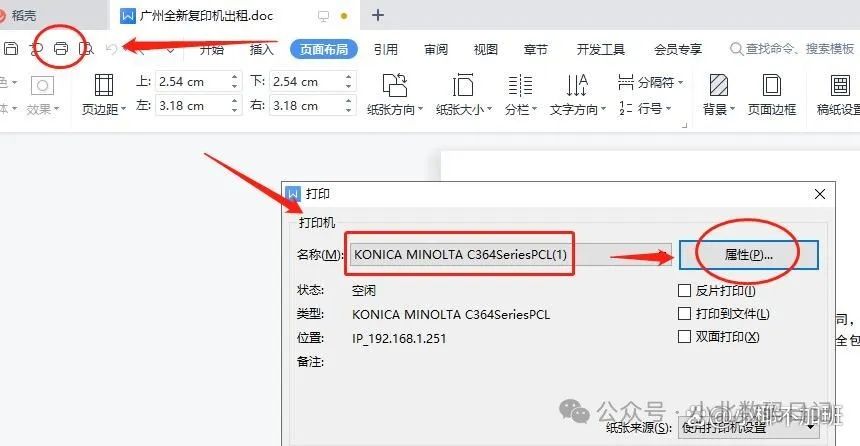Click the print icon in quick toolbar
The image size is (860, 446).
61,49
